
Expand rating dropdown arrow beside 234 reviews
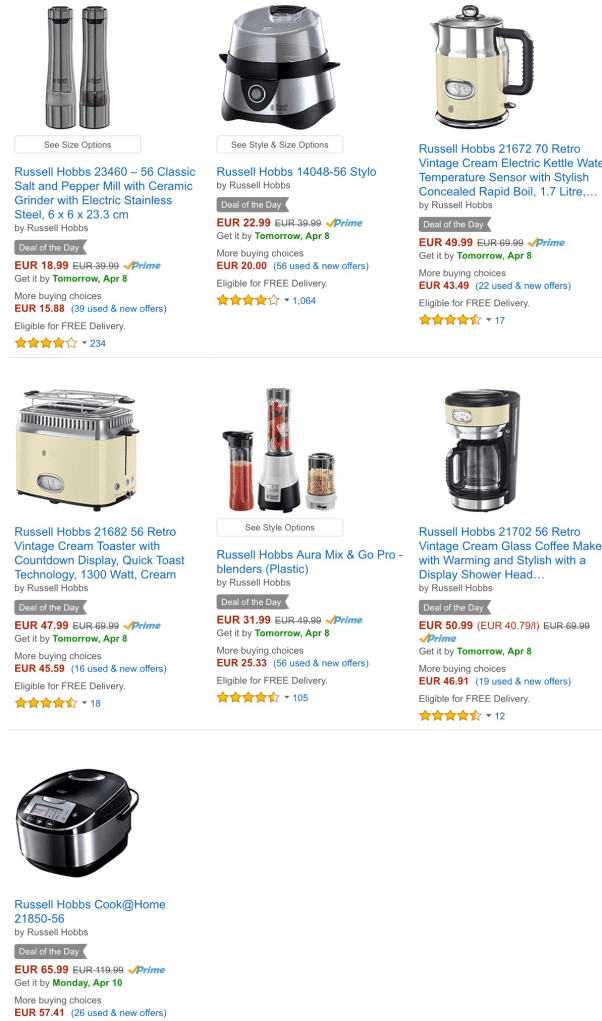(84, 343)
